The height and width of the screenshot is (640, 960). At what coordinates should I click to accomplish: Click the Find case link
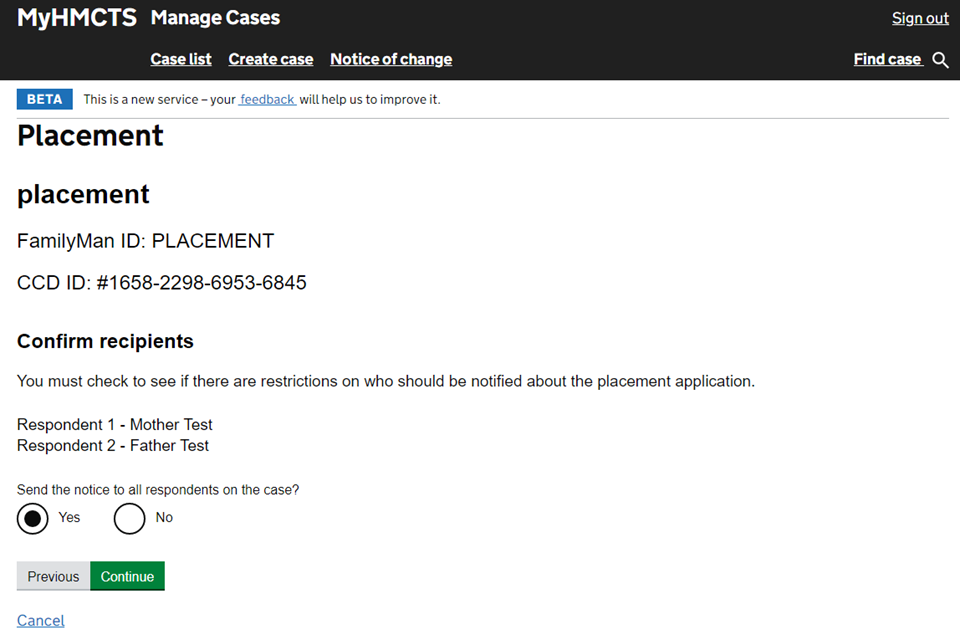coord(887,59)
